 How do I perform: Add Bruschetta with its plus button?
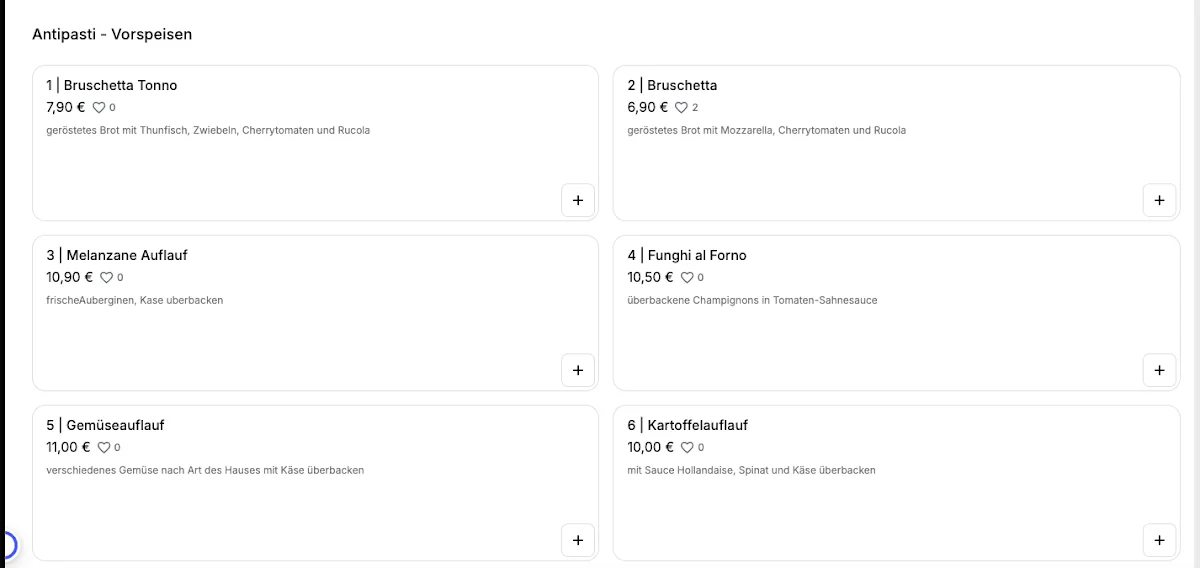(1159, 200)
